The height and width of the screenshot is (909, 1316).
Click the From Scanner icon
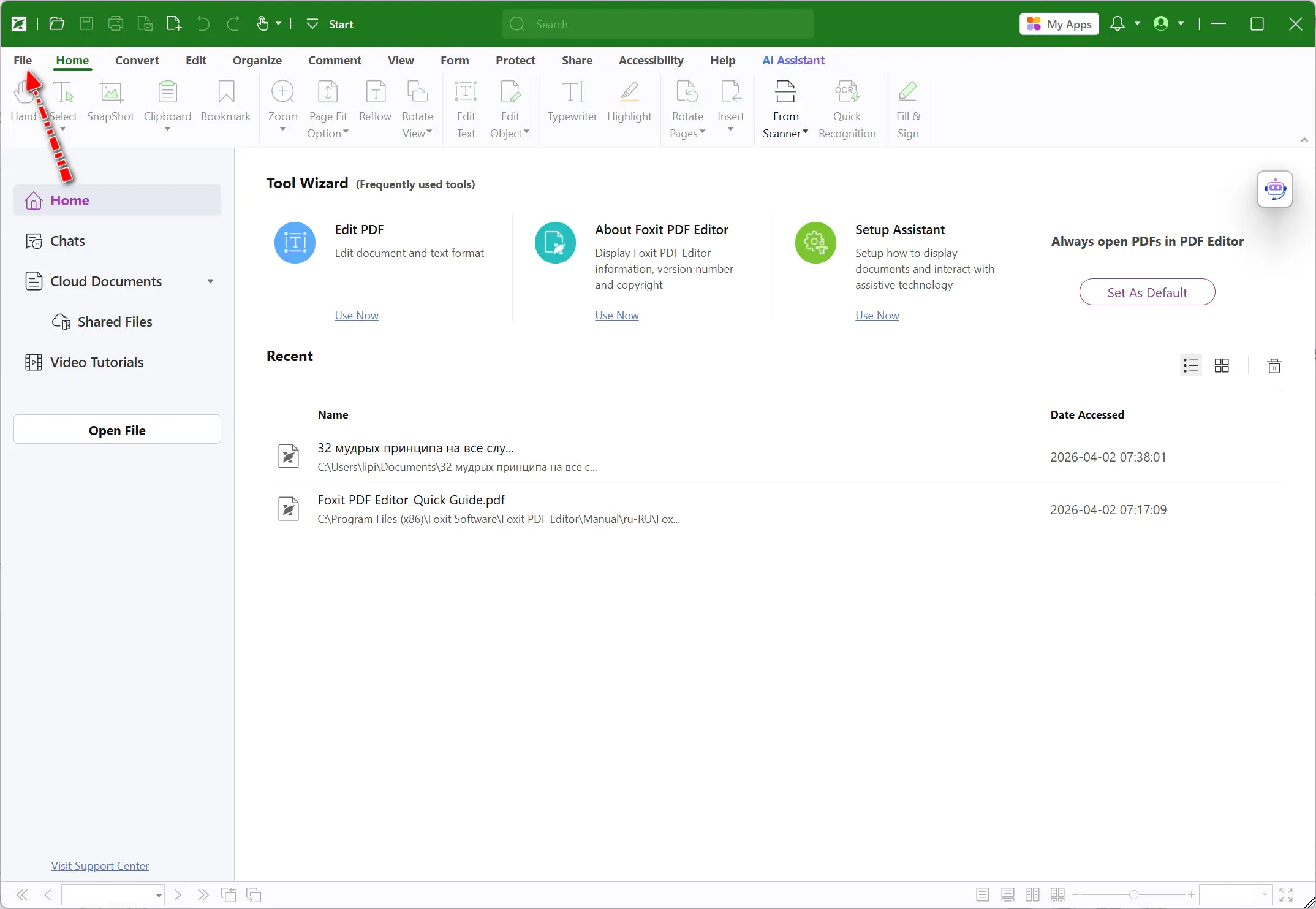point(785,93)
